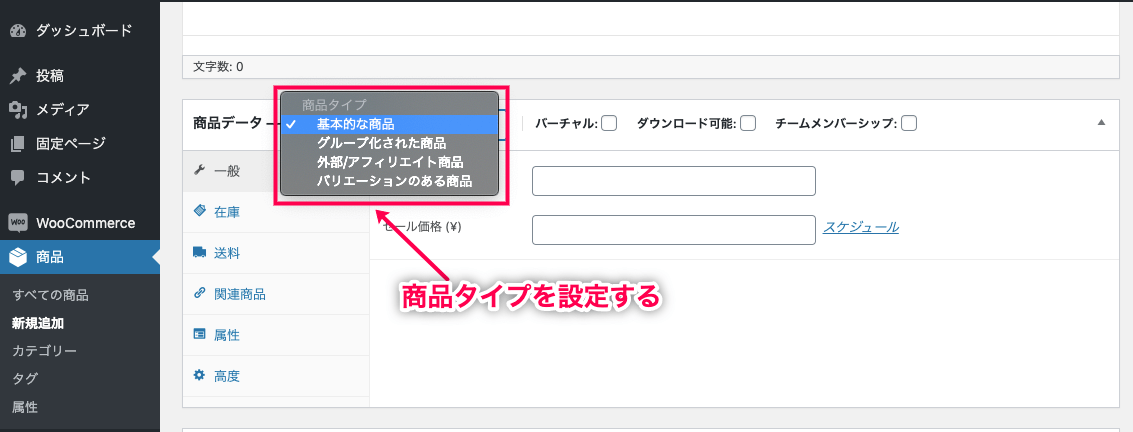Screen dimensions: 1133x432
Task: Enable the バーチャル checkbox
Action: [609, 124]
